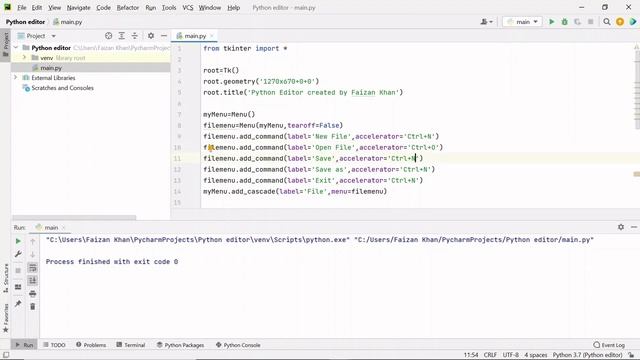Click the restore layout icon in Run panel
Screen dimensions: 640x360
18,287
